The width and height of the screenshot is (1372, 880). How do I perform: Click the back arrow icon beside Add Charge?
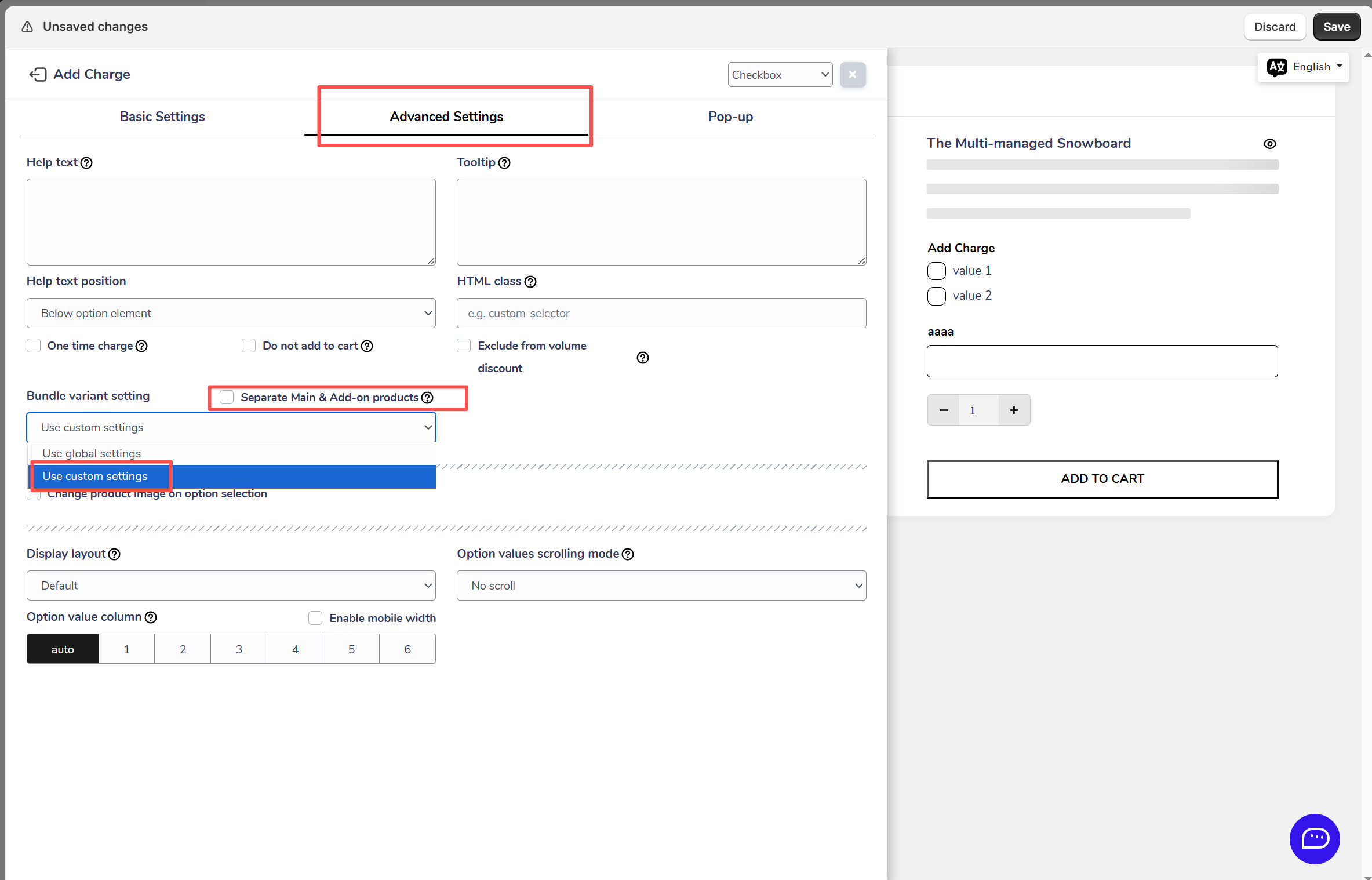point(38,74)
